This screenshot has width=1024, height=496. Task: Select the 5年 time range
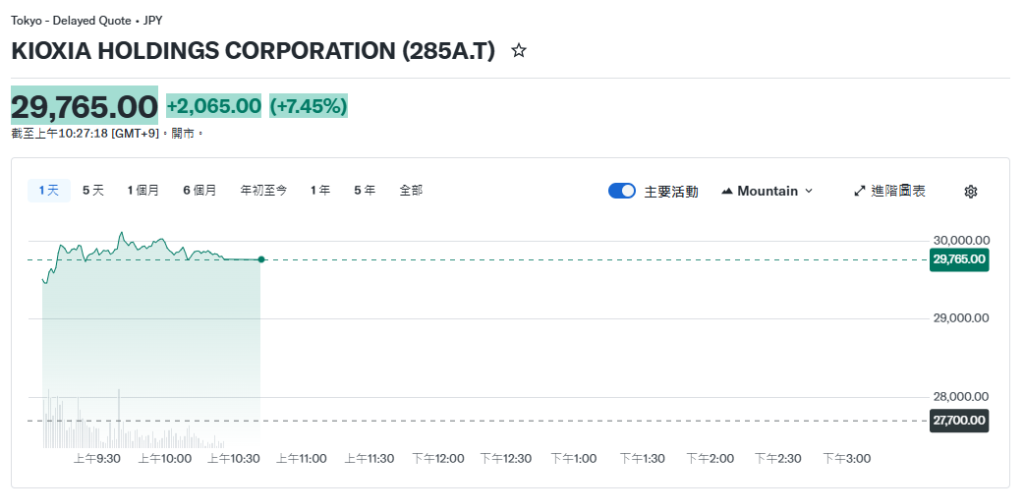click(364, 190)
